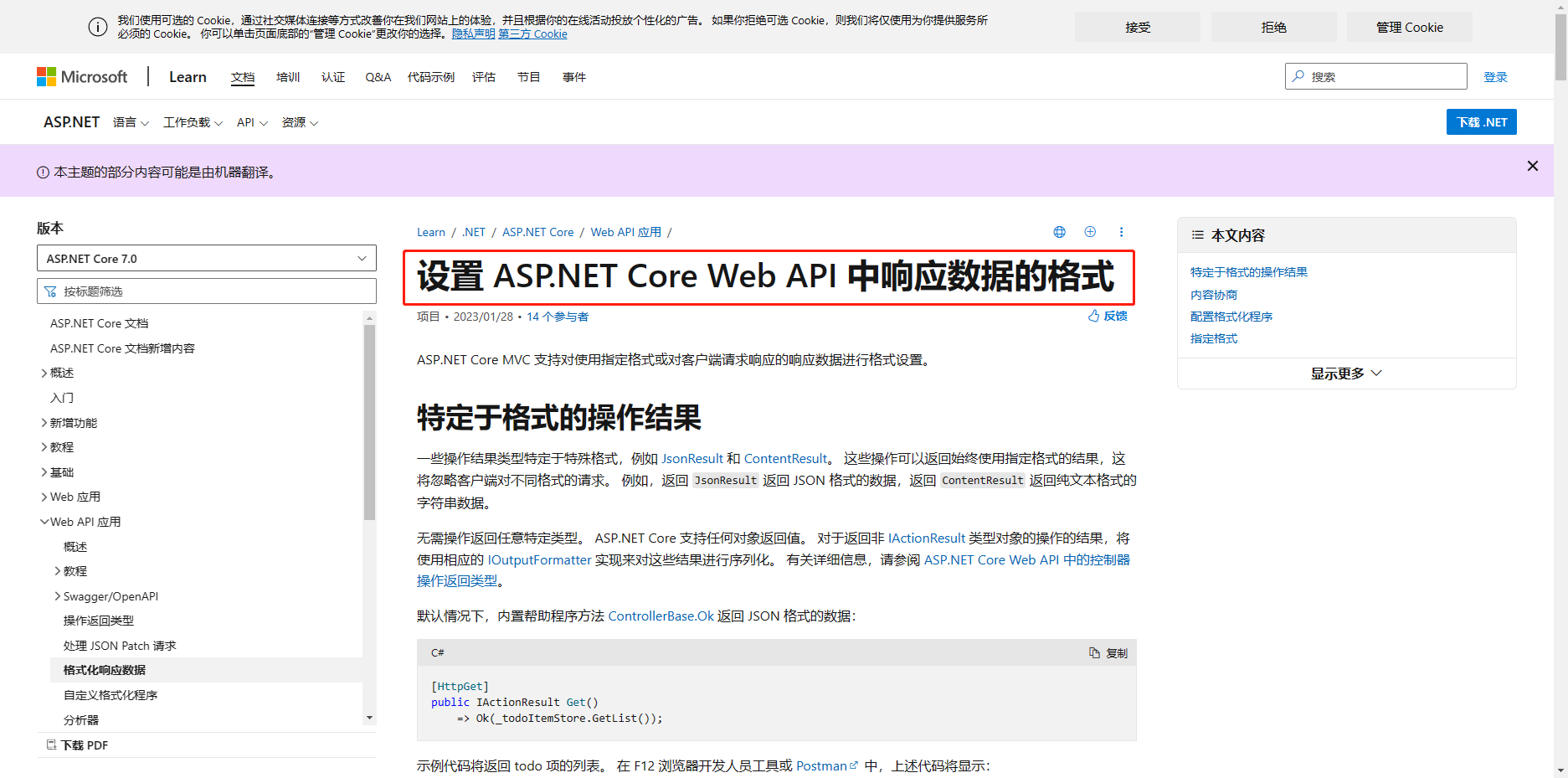1568x778 pixels.
Task: Click the 登录 sign-in link
Action: coord(1495,77)
